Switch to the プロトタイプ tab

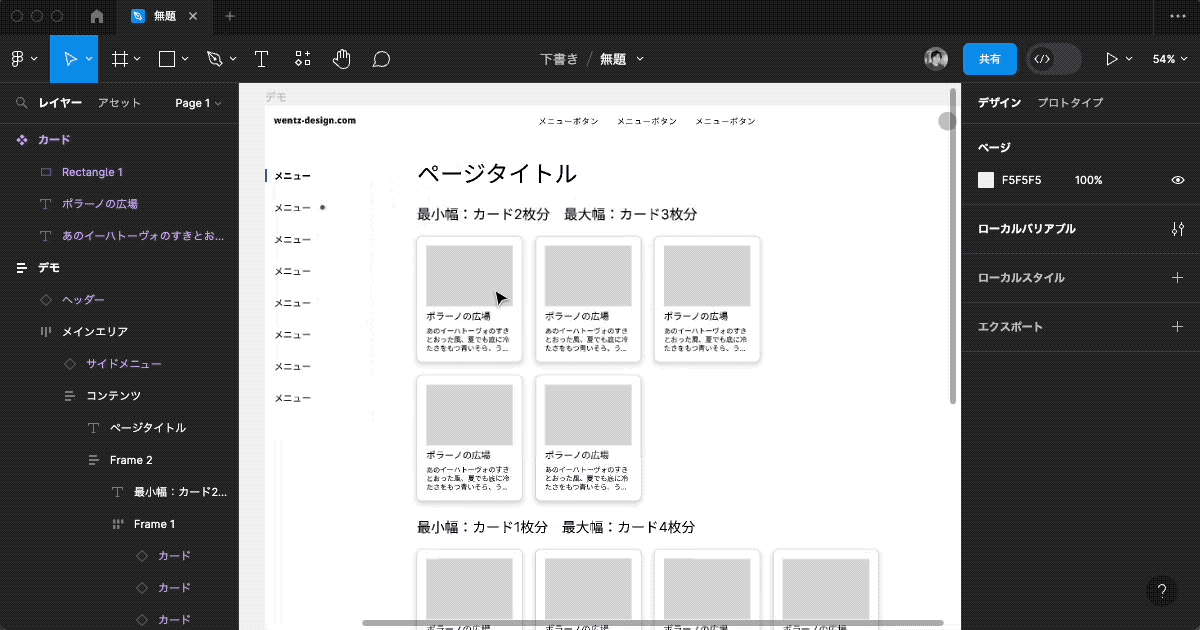tap(1070, 103)
